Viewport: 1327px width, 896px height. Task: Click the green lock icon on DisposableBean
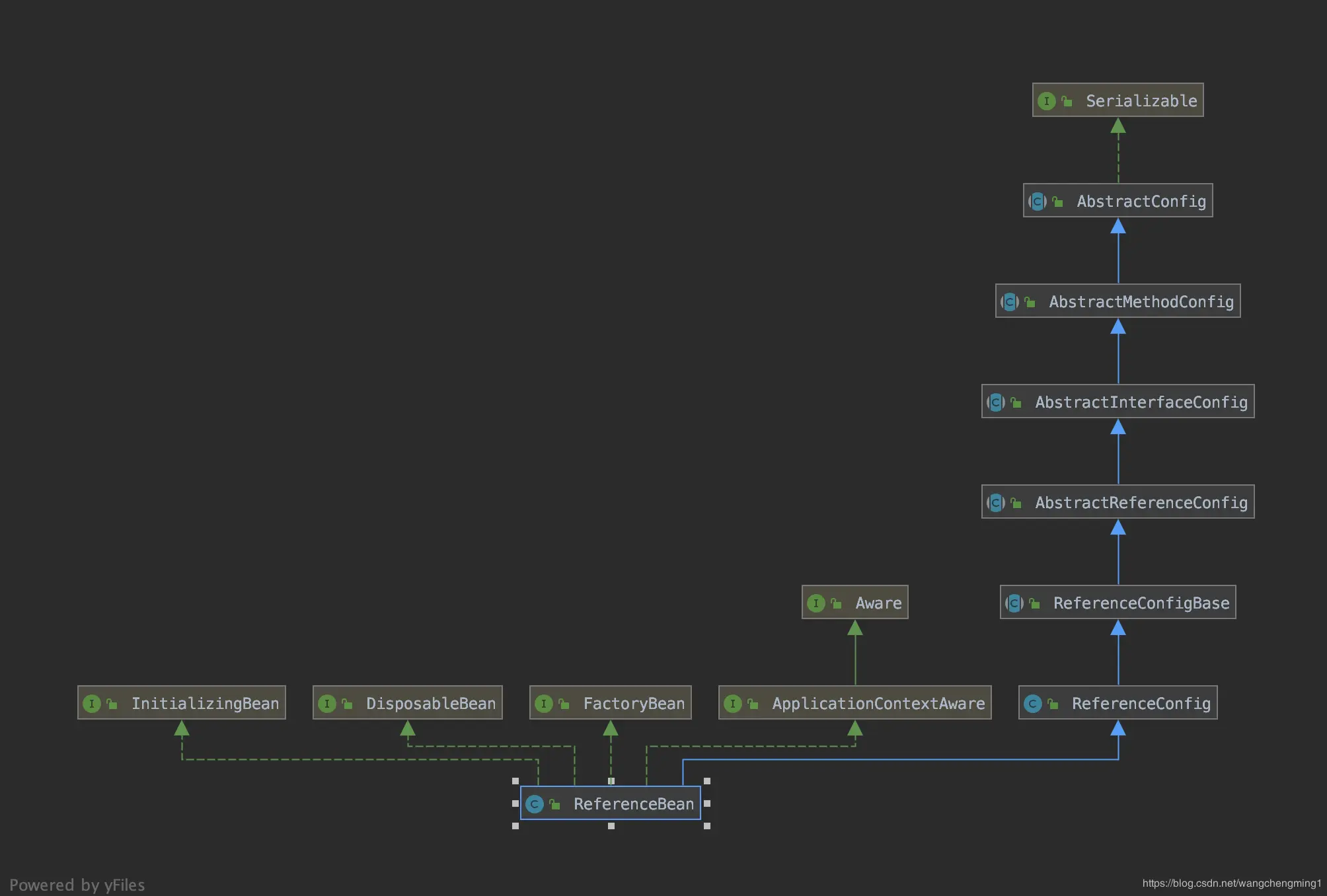point(347,704)
